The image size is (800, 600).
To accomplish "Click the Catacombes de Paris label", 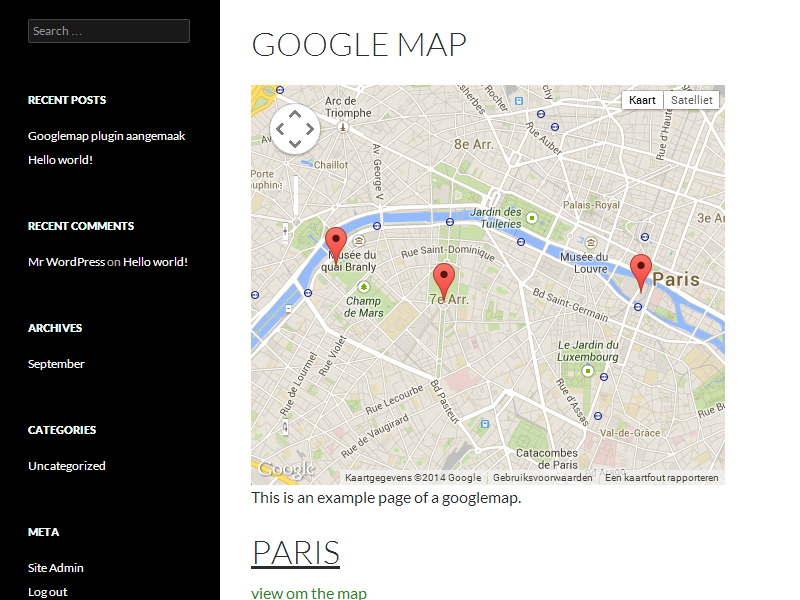I will (x=547, y=459).
